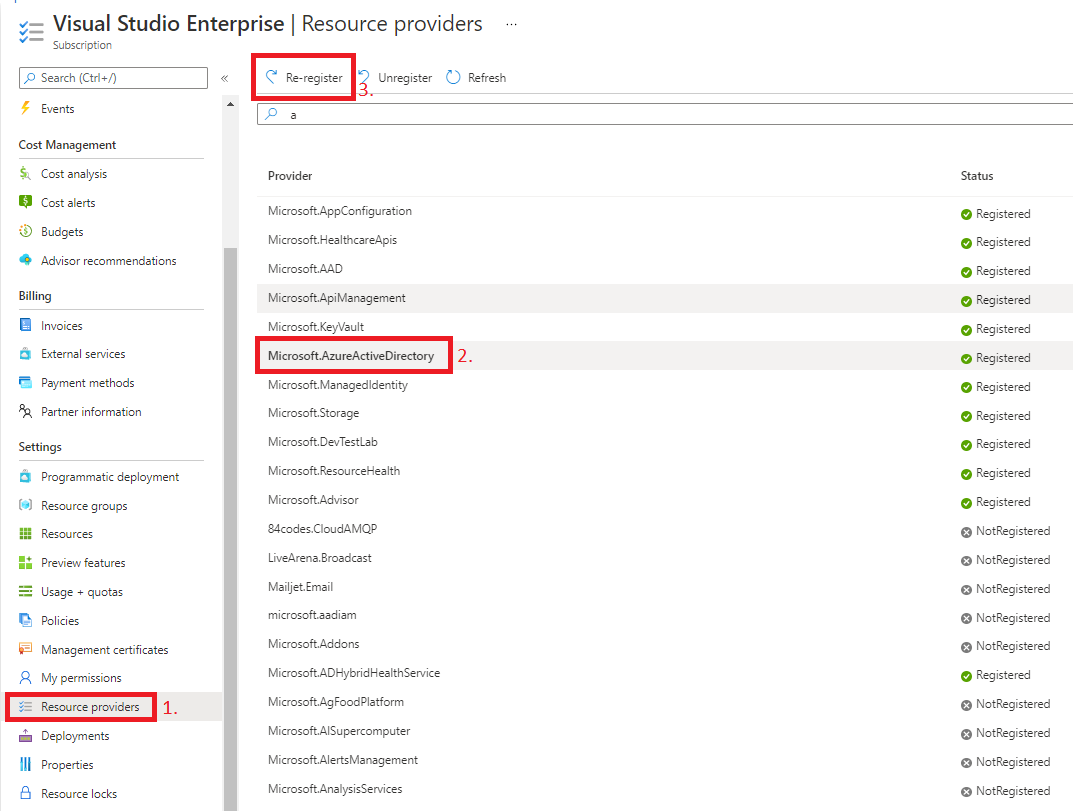The width and height of the screenshot is (1073, 811).
Task: Select Microsoft.Addons provider row
Action: point(665,644)
